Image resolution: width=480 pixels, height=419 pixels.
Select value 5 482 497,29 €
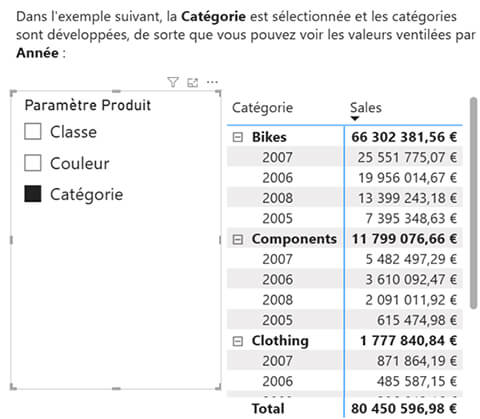[x=411, y=259]
